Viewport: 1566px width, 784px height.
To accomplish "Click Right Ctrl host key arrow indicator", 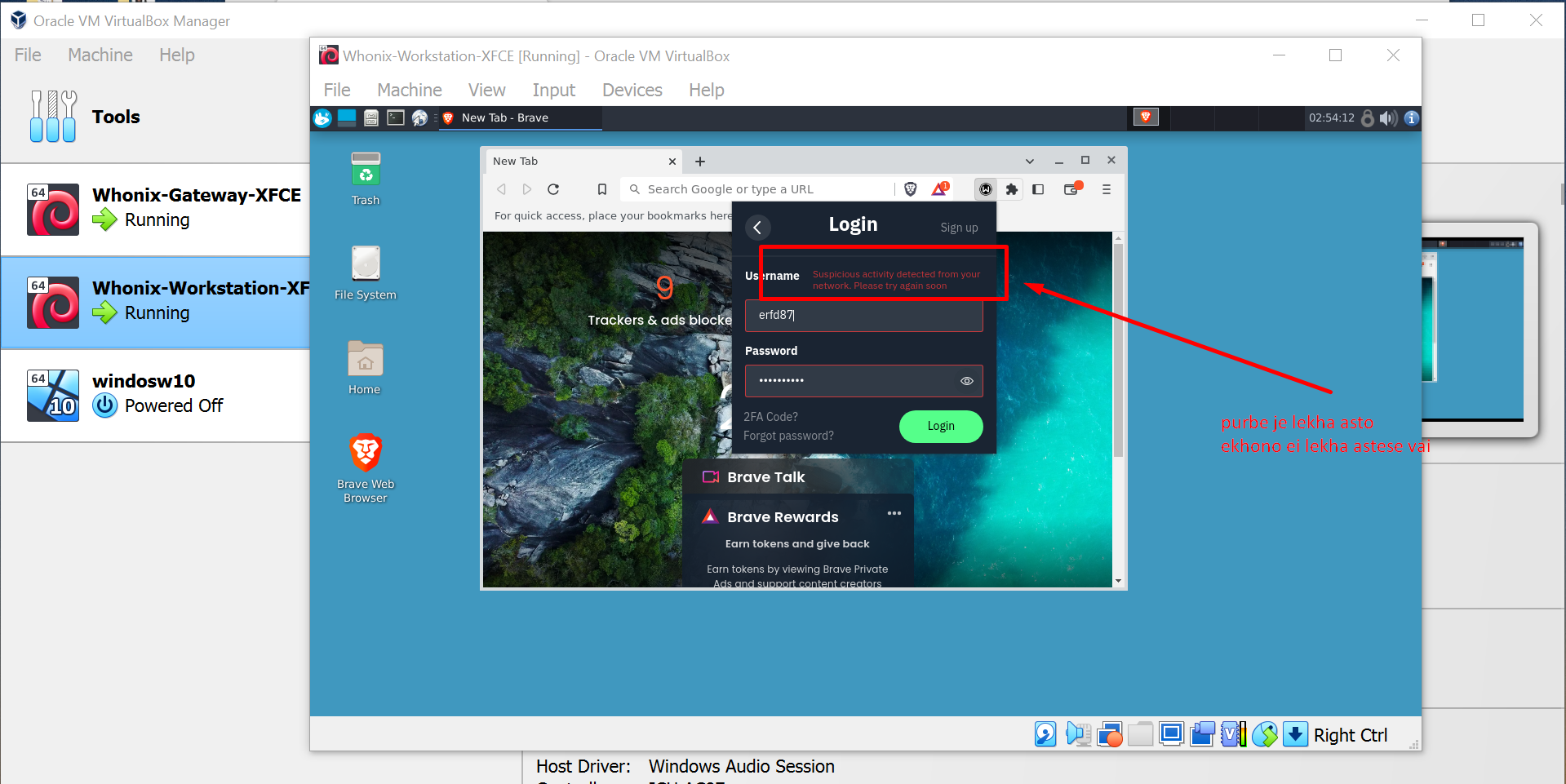I will pyautogui.click(x=1295, y=734).
